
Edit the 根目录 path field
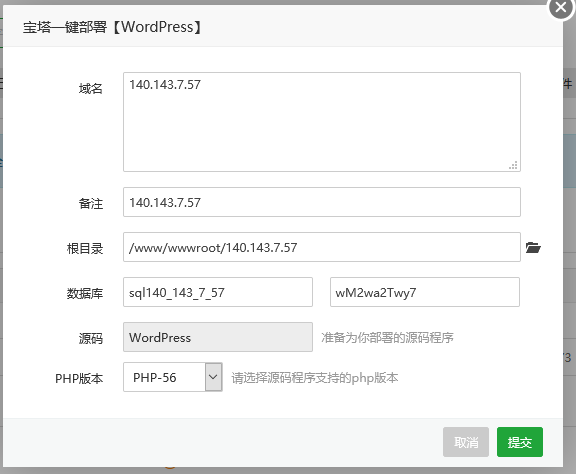coord(322,247)
